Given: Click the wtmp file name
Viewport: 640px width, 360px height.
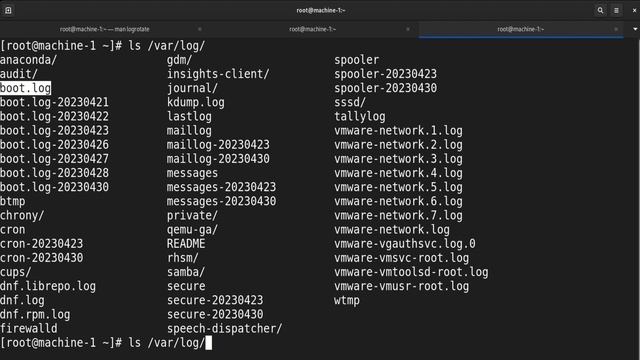Looking at the screenshot, I should (347, 300).
